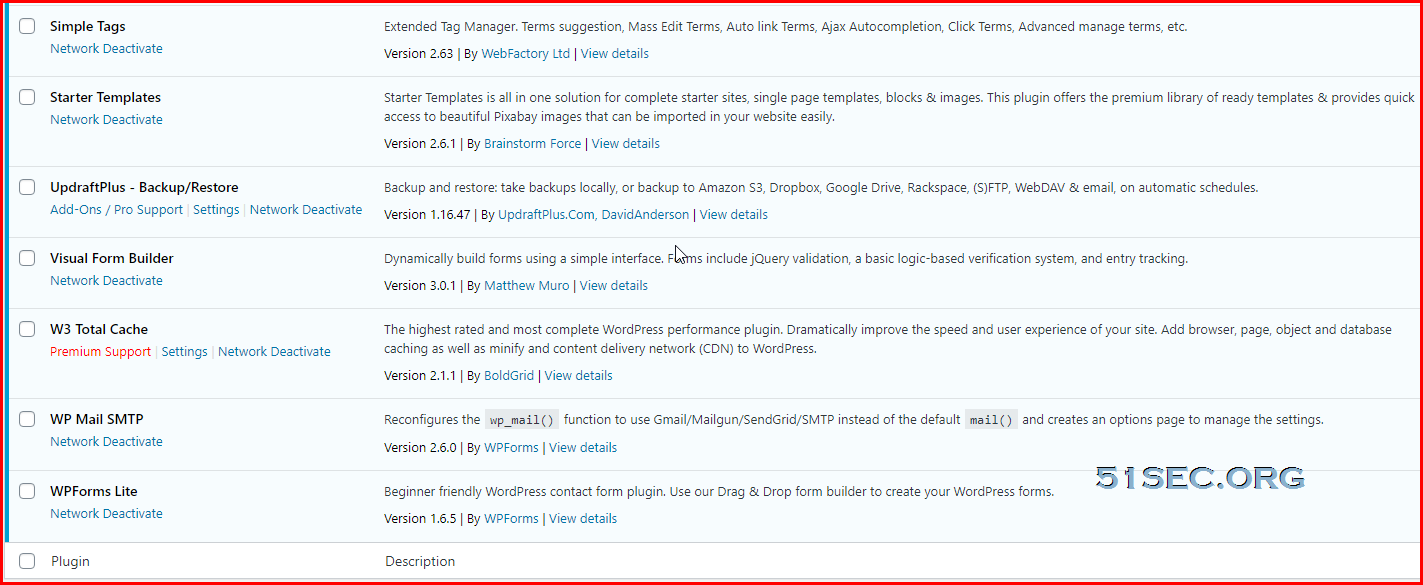Screen dimensions: 1423x585
Task: Network Deactivate UpdraftPlus plugin
Action: click(x=306, y=209)
